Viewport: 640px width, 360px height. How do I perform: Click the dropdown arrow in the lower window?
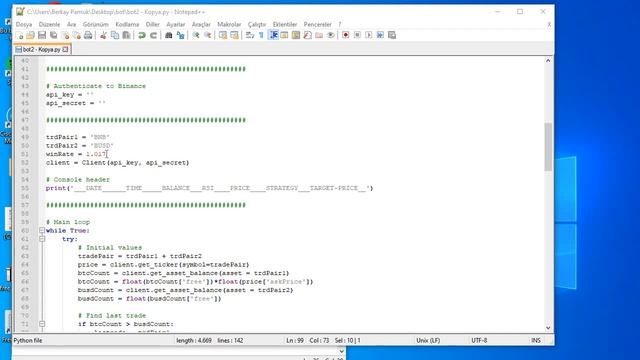341,351
